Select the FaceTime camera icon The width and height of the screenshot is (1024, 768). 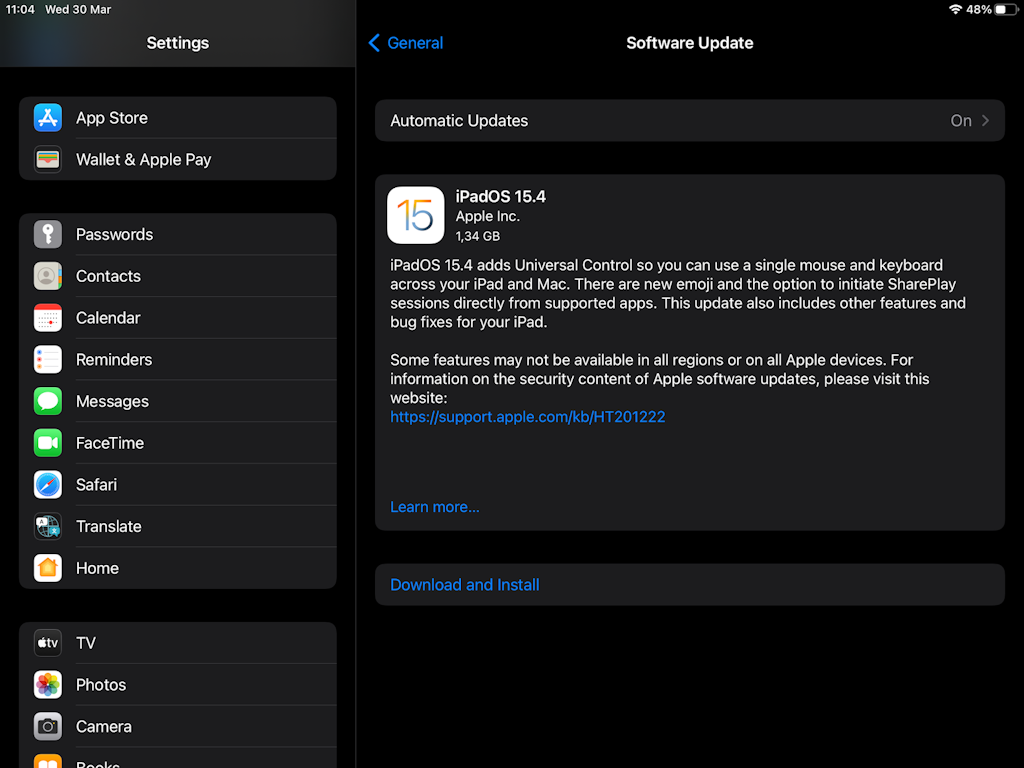point(47,443)
